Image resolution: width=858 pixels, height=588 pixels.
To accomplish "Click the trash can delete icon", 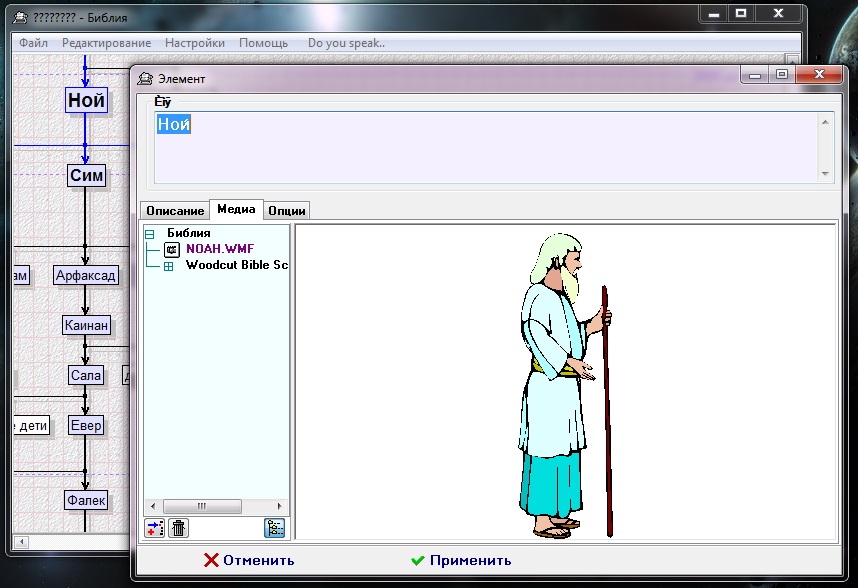I will click(178, 529).
